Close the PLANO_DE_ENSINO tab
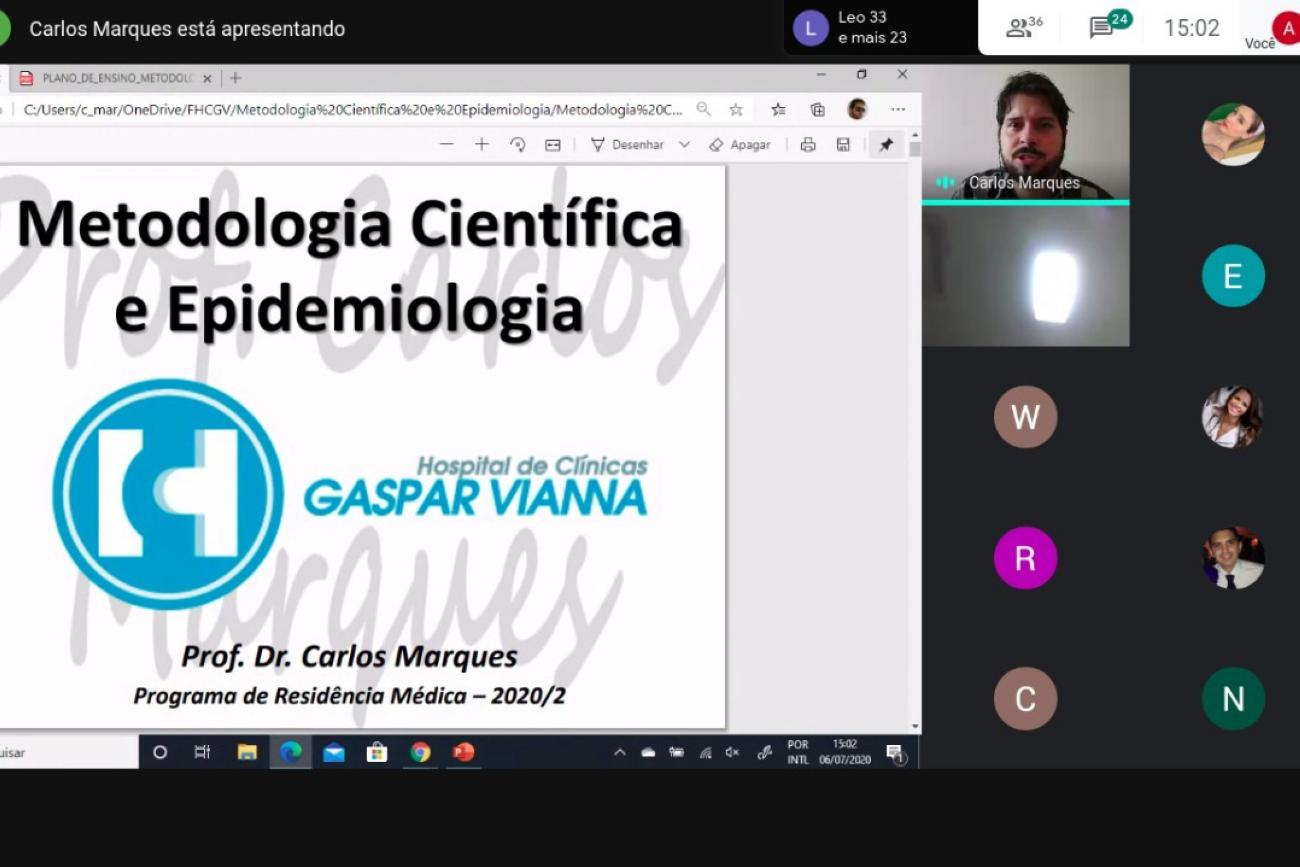The width and height of the screenshot is (1300, 867). (207, 78)
